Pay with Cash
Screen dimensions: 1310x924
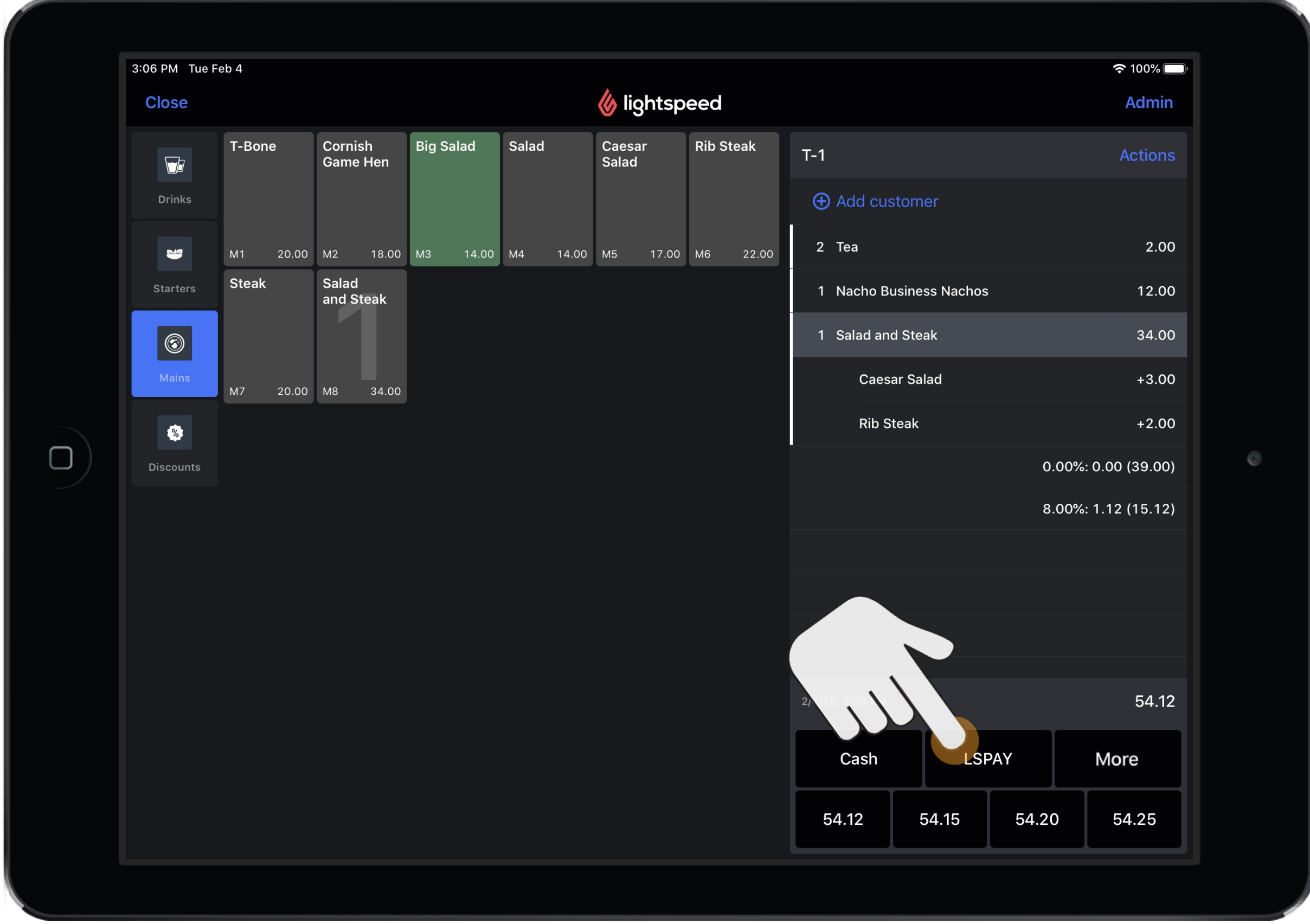pos(858,759)
